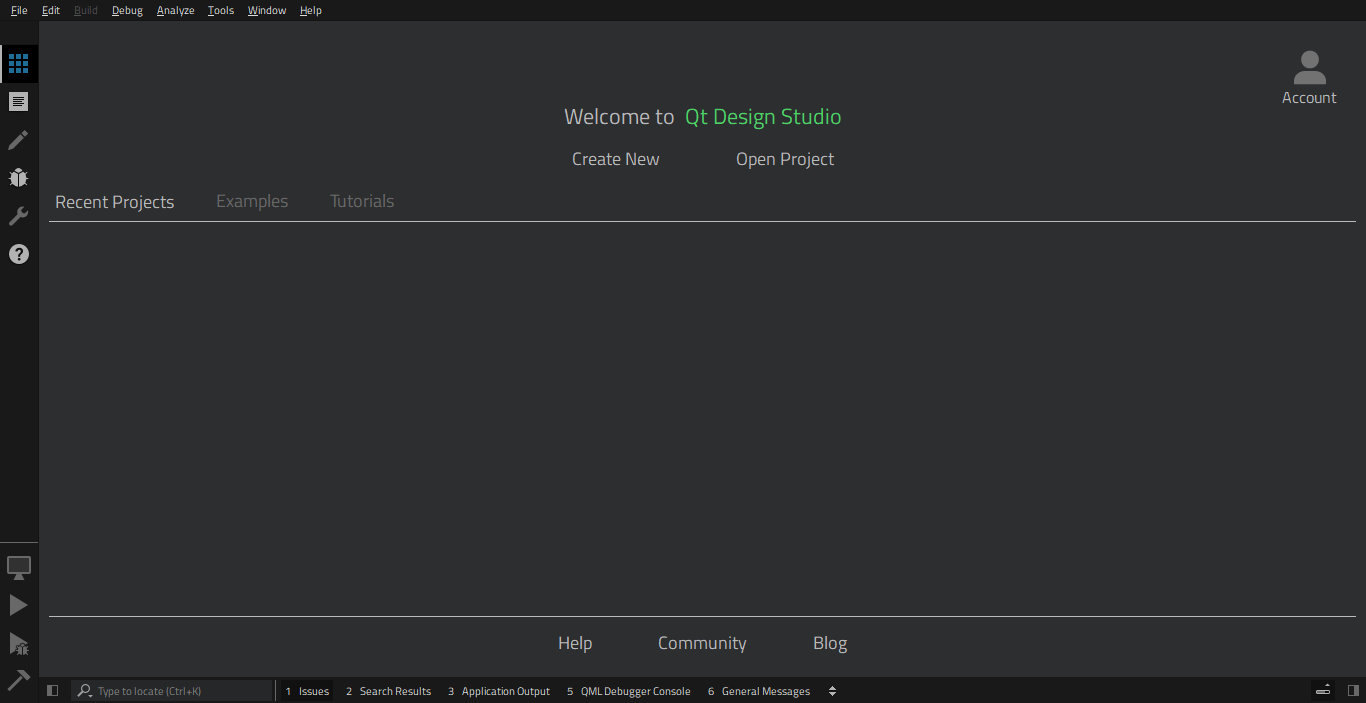Start debugging with the debug-play icon
The height and width of the screenshot is (703, 1366).
[x=18, y=643]
